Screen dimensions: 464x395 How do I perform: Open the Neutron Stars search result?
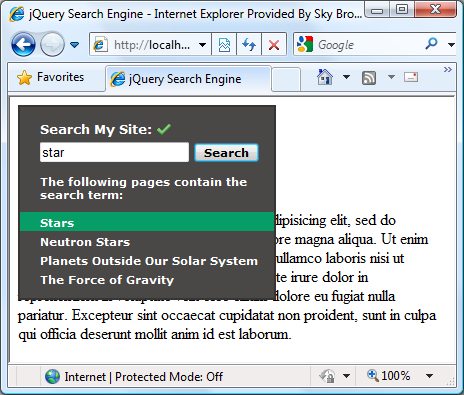[x=85, y=242]
